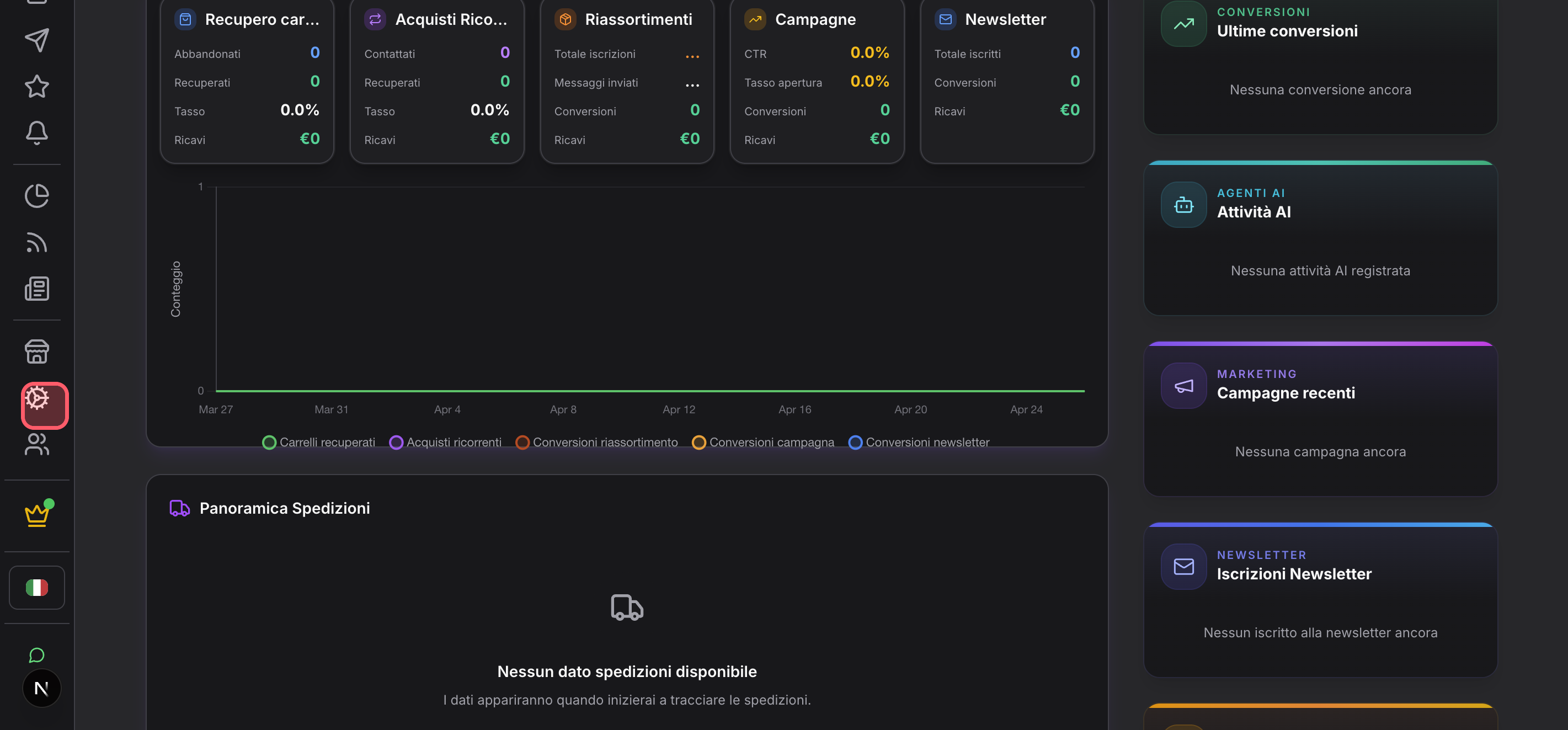Open the paper plane send icon in sidebar
This screenshot has width=1568, height=730.
36,40
